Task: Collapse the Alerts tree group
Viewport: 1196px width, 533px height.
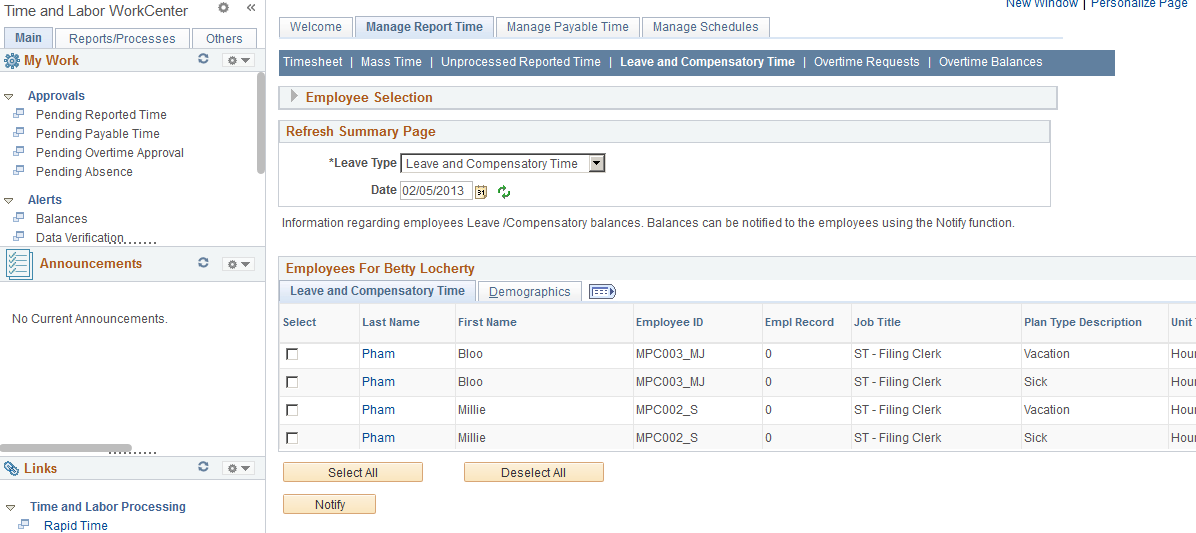Action: point(8,201)
